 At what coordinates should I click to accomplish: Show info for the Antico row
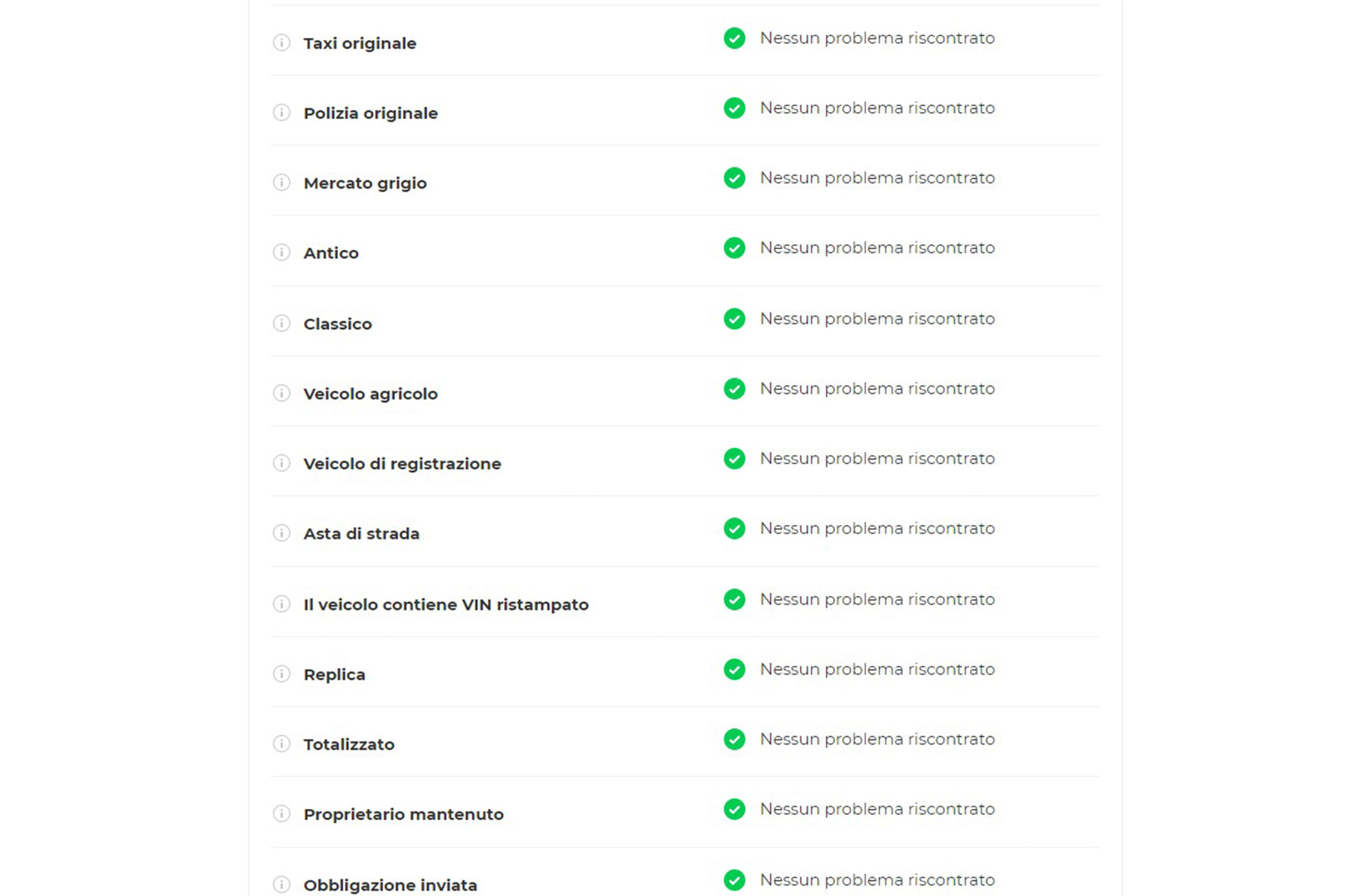click(281, 252)
